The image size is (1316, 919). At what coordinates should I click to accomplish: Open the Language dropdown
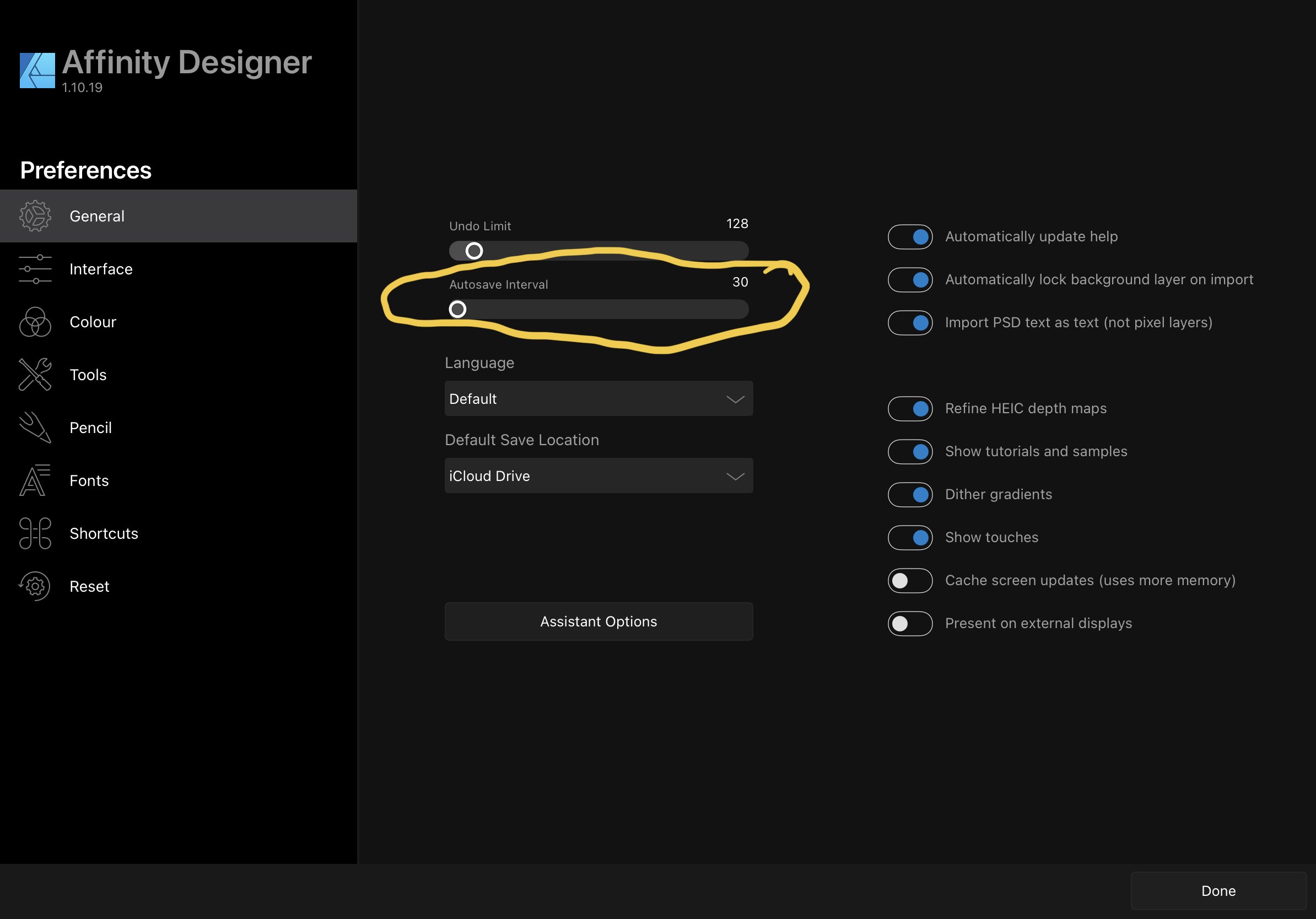coord(598,399)
